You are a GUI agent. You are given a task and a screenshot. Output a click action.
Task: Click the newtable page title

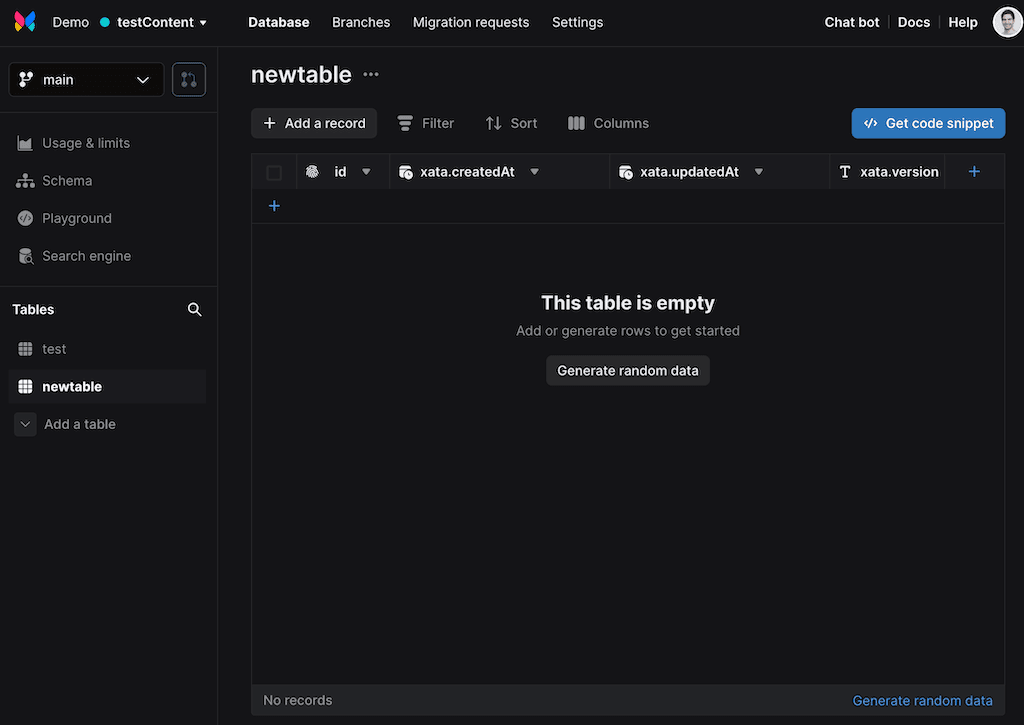click(x=301, y=74)
